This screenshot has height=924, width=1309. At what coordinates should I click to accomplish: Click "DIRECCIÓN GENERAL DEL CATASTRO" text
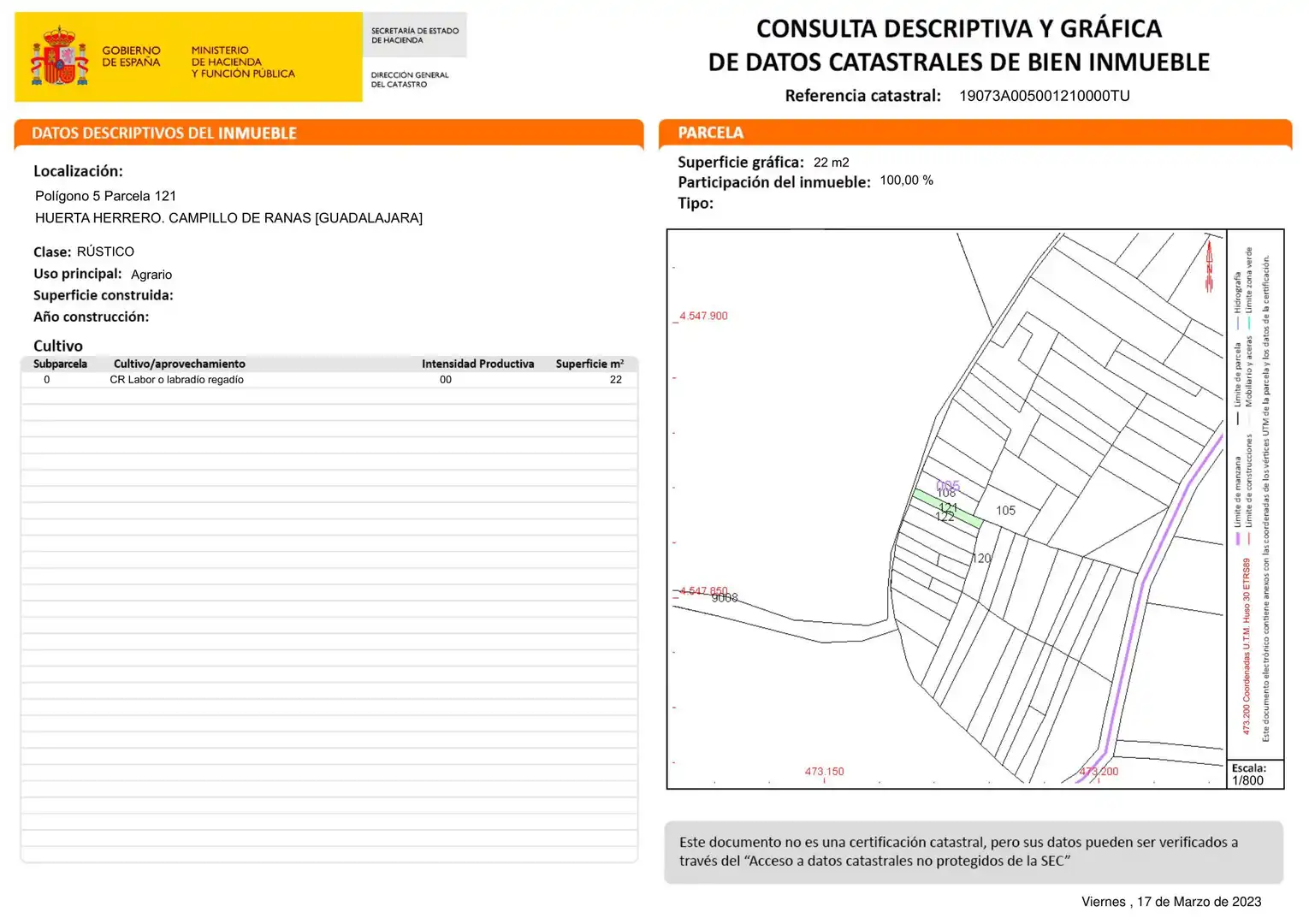click(410, 80)
